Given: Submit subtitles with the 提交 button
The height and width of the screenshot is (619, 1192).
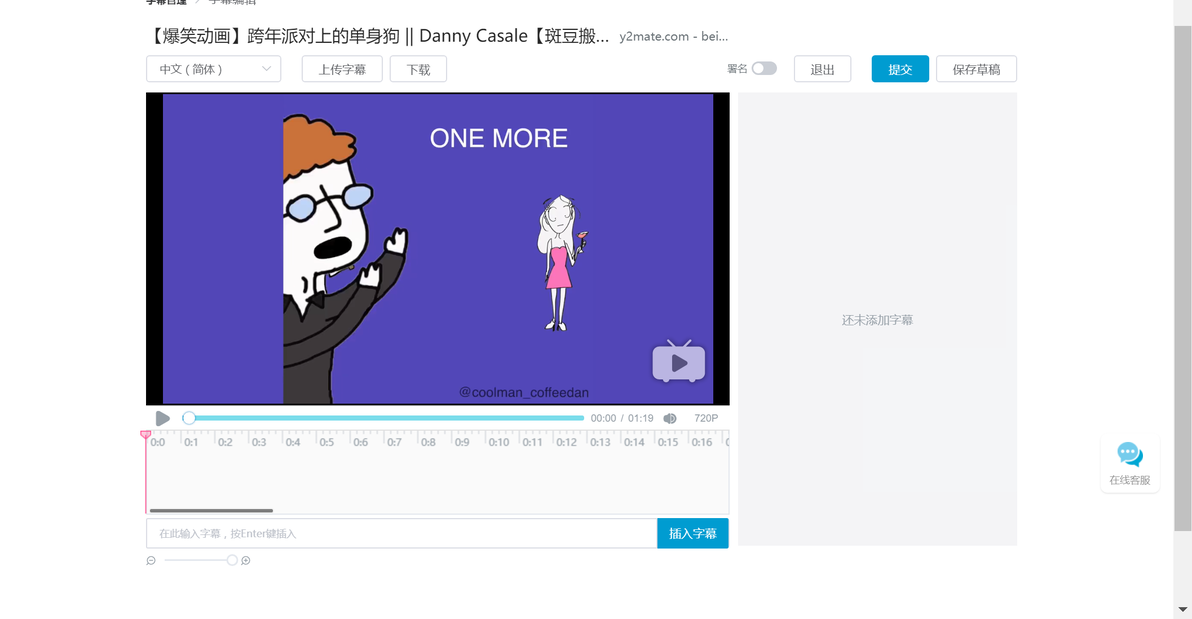Looking at the screenshot, I should [900, 69].
